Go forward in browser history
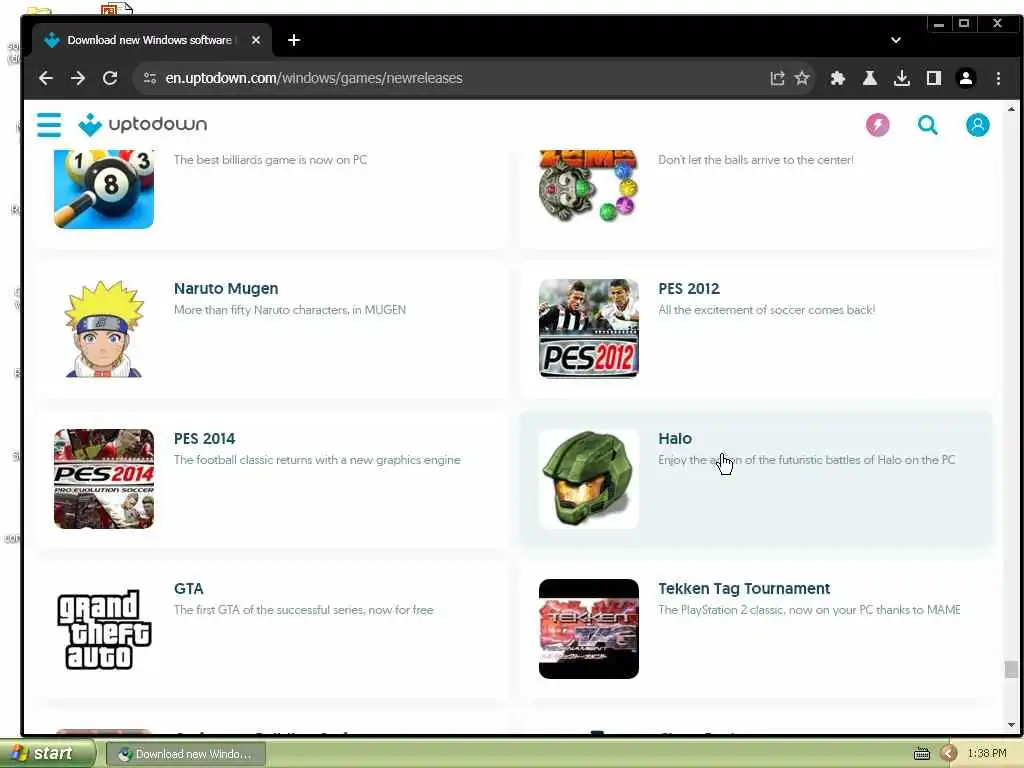Screen dimensions: 1024x768 (x=78, y=78)
